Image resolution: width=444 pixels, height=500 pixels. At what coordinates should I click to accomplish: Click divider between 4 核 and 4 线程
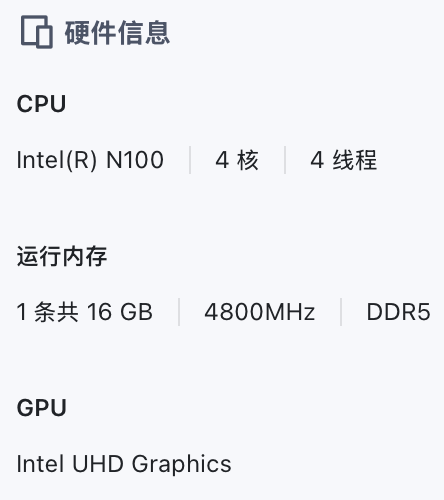point(285,160)
